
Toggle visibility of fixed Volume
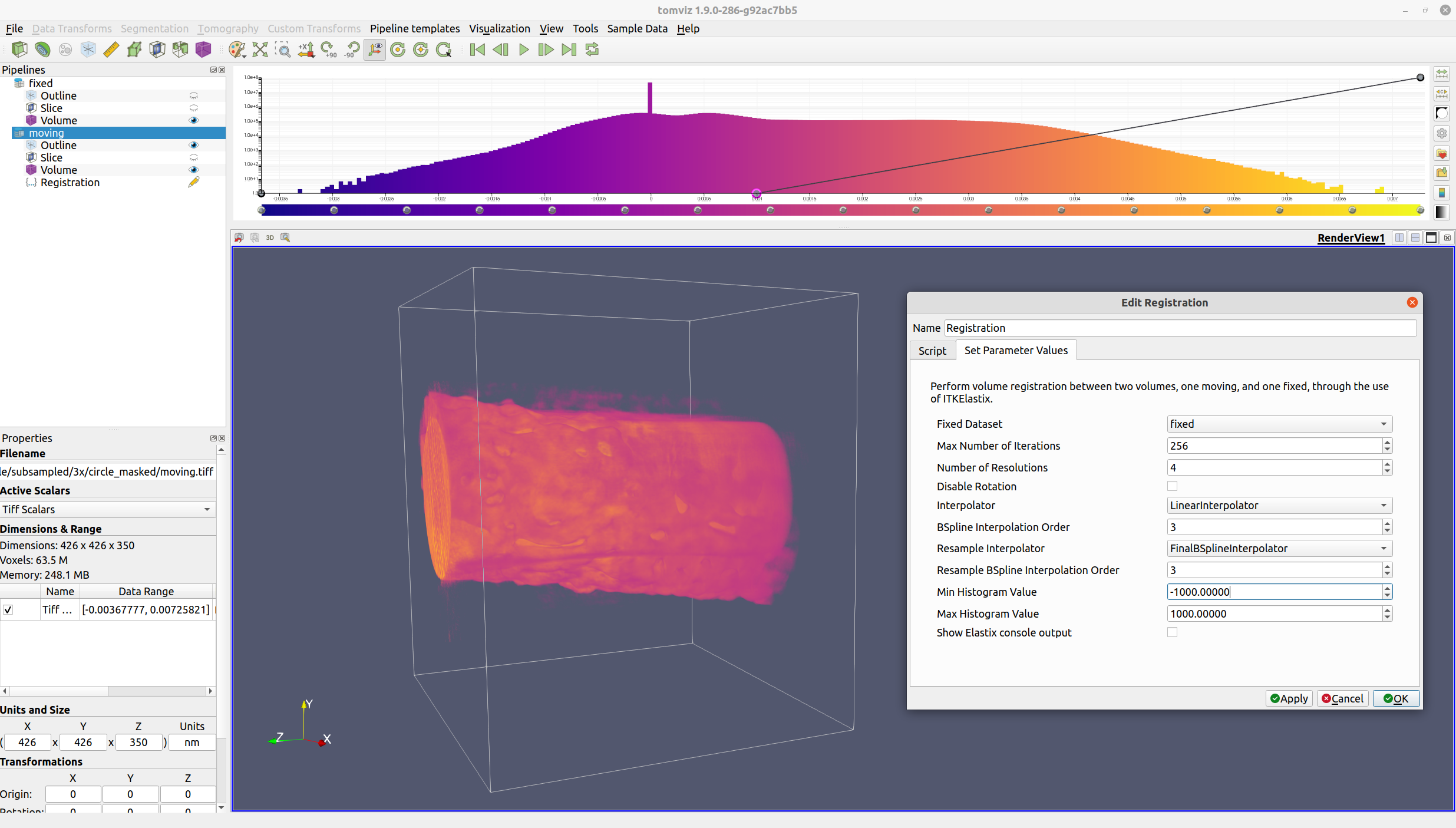tap(193, 120)
